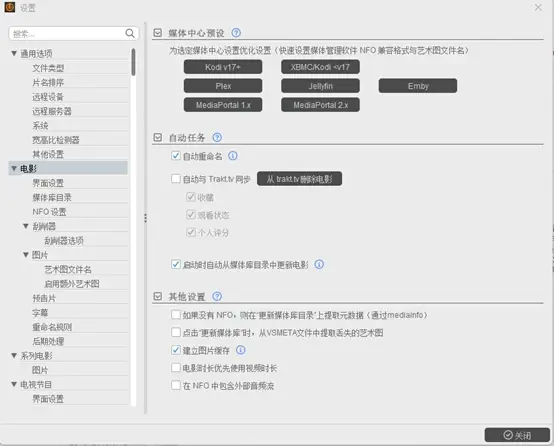Apply the Kodi v17+ preset
Screen dimensions: 554x446
tap(223, 67)
